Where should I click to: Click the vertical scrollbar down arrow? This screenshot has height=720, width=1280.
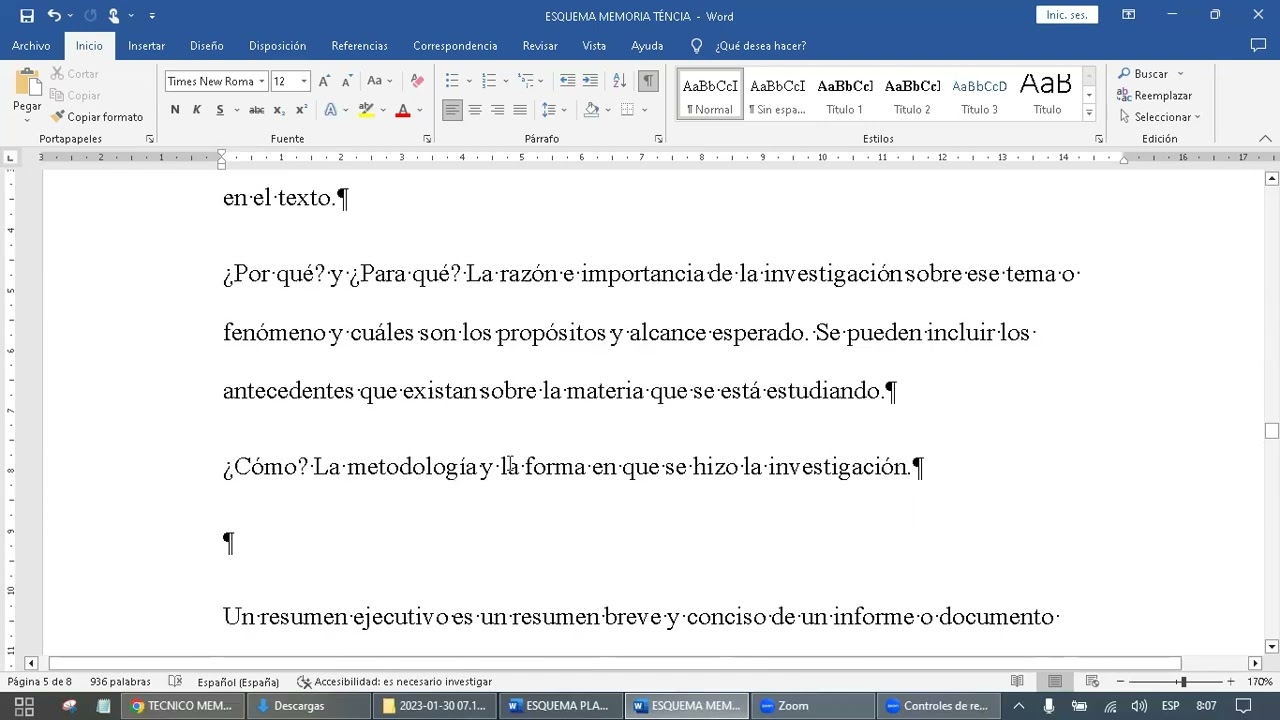click(1271, 646)
